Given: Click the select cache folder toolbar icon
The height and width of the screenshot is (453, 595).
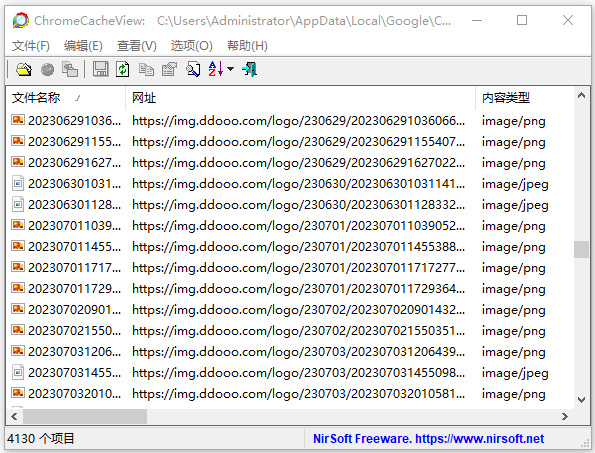Looking at the screenshot, I should [x=24, y=69].
